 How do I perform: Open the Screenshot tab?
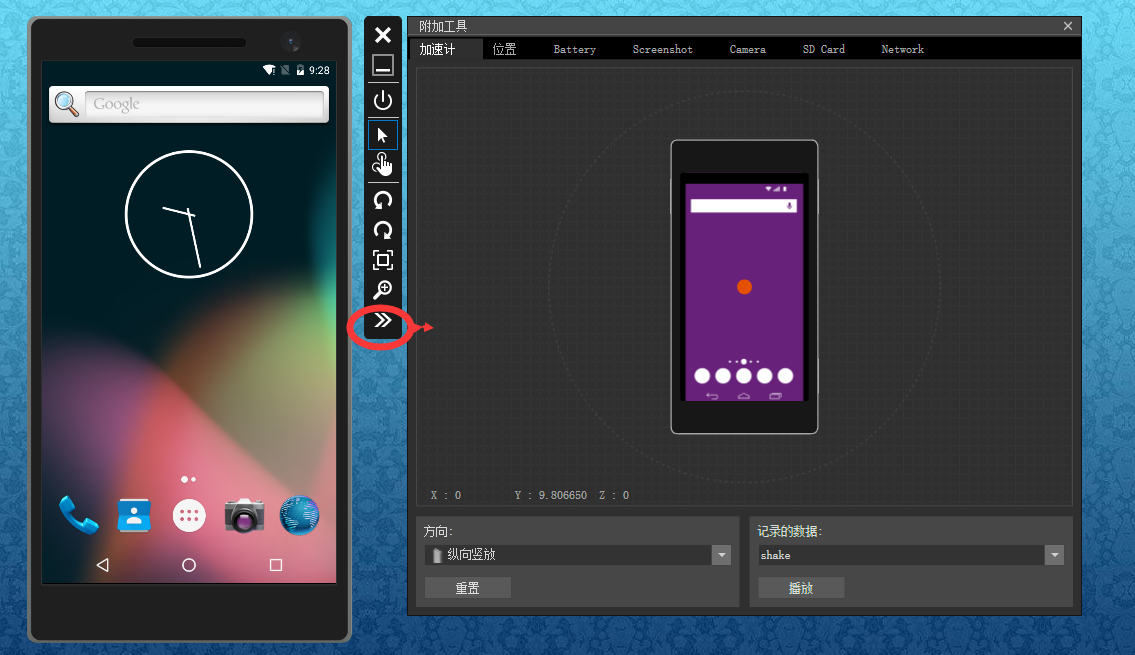point(662,49)
